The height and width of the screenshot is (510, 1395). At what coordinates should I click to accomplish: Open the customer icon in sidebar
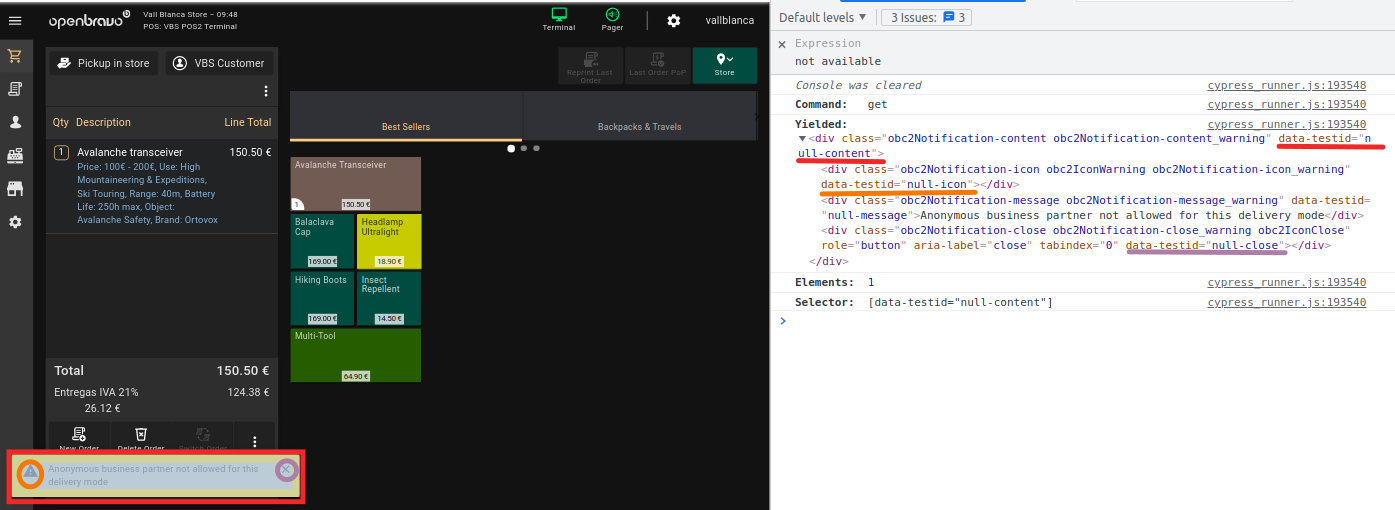click(15, 122)
